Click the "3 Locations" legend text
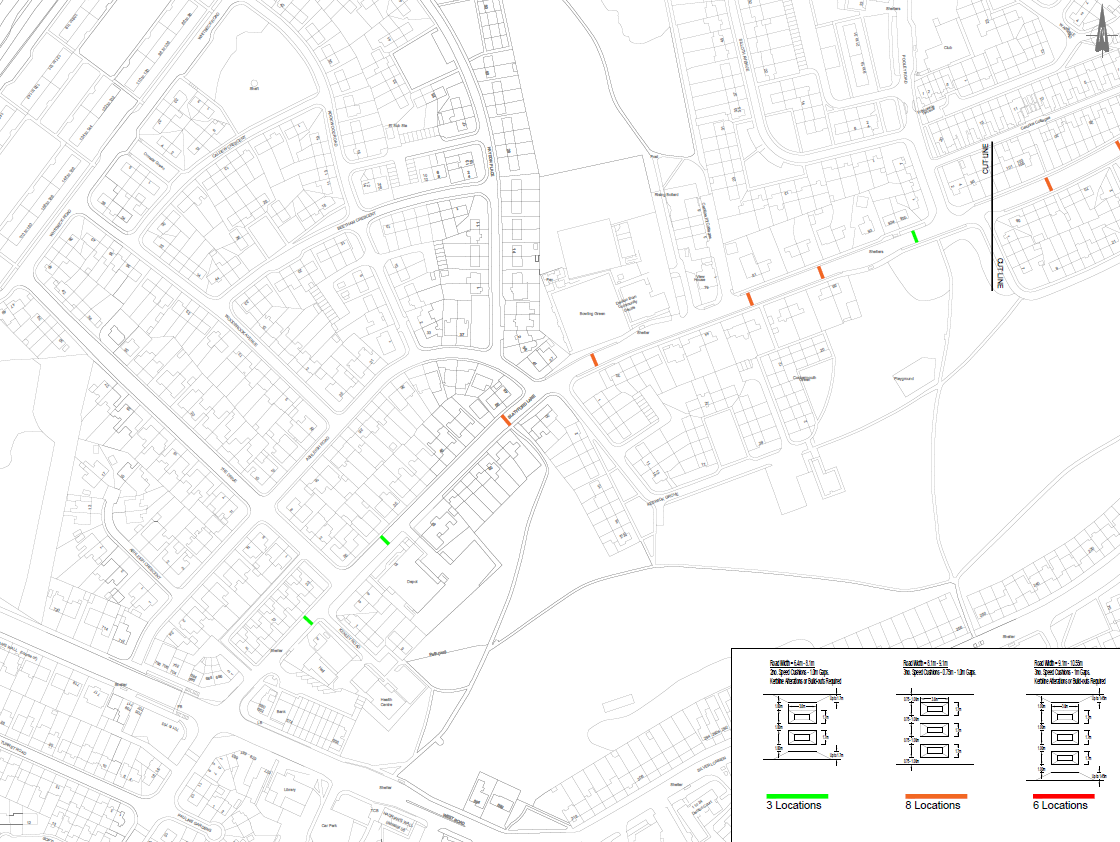This screenshot has height=842, width=1120. click(x=794, y=806)
